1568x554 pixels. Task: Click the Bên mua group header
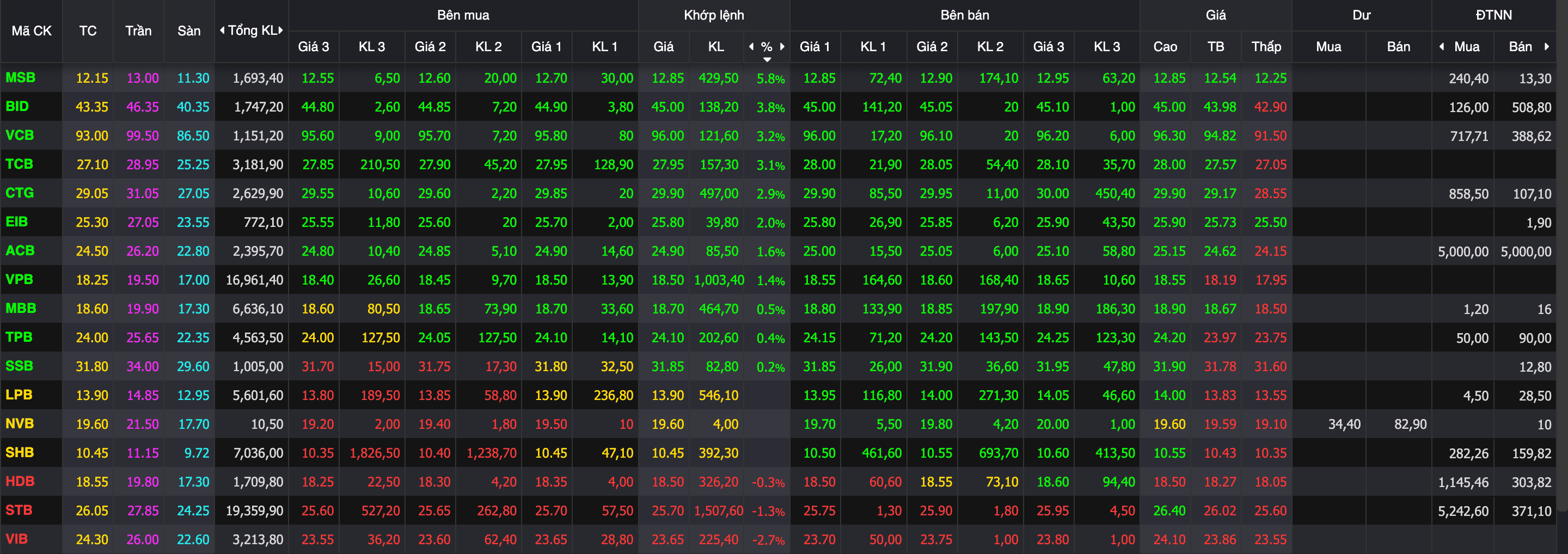click(x=463, y=15)
